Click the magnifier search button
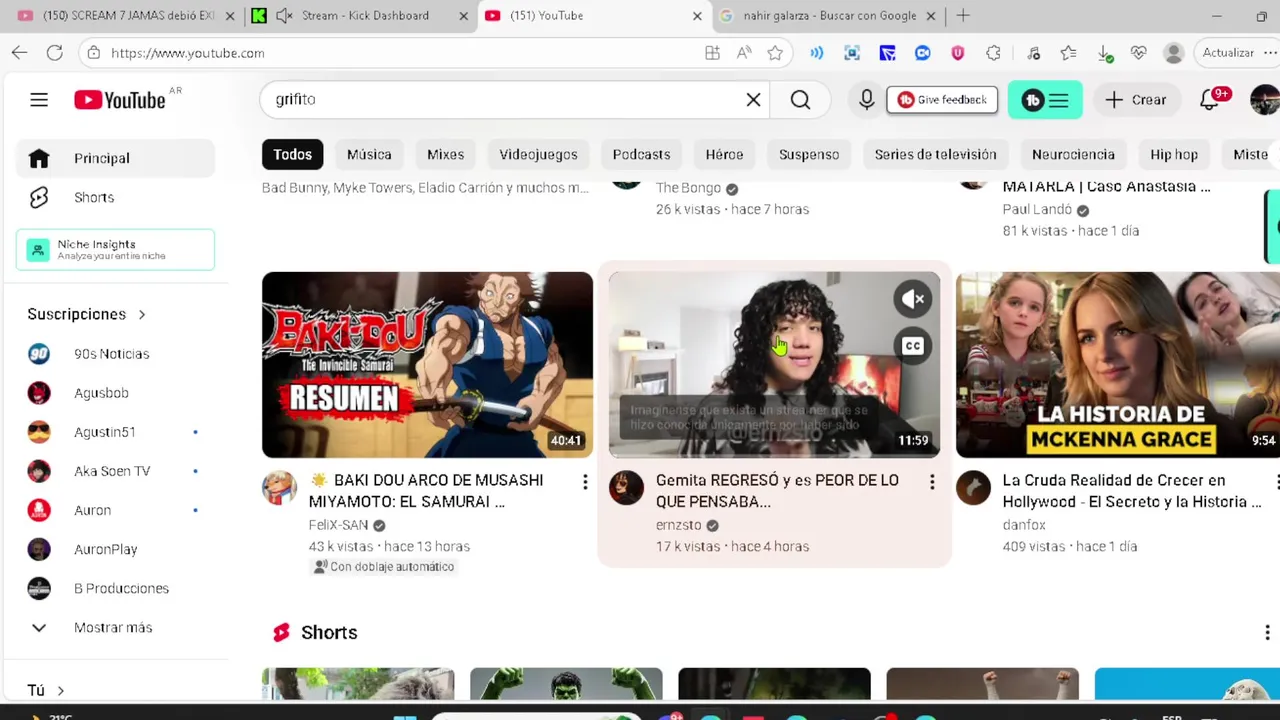The width and height of the screenshot is (1280, 720). click(800, 99)
